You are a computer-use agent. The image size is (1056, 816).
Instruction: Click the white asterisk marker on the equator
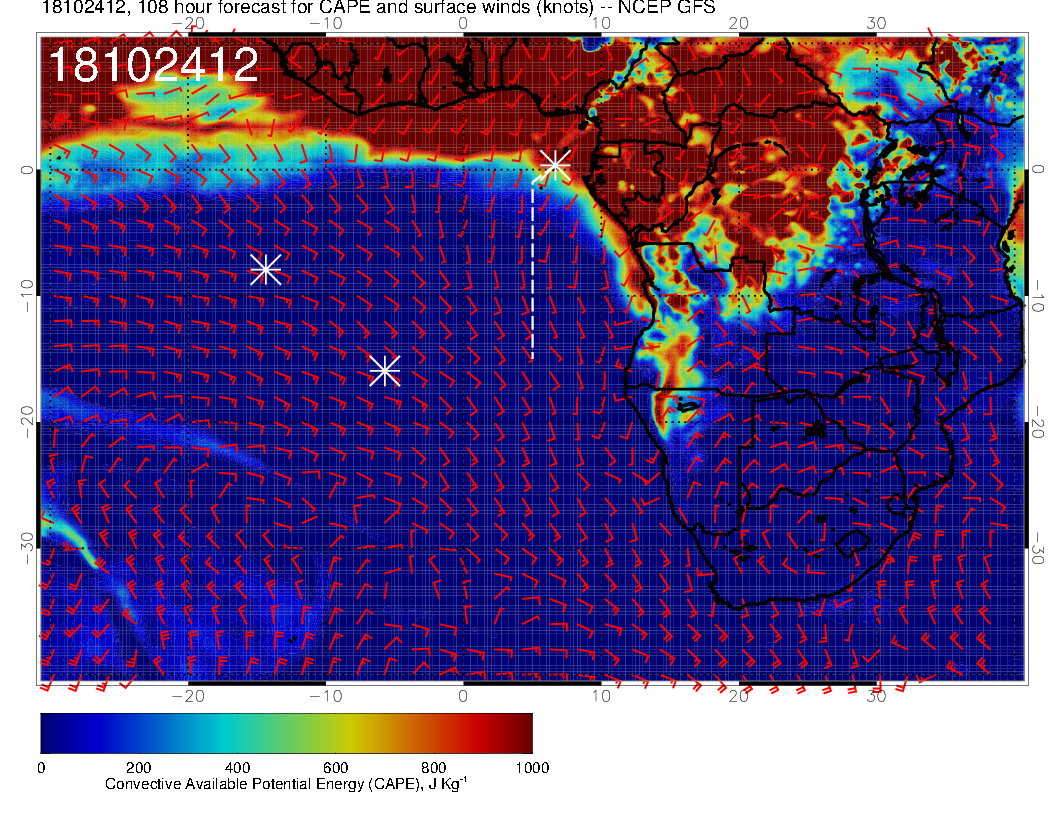pos(556,165)
